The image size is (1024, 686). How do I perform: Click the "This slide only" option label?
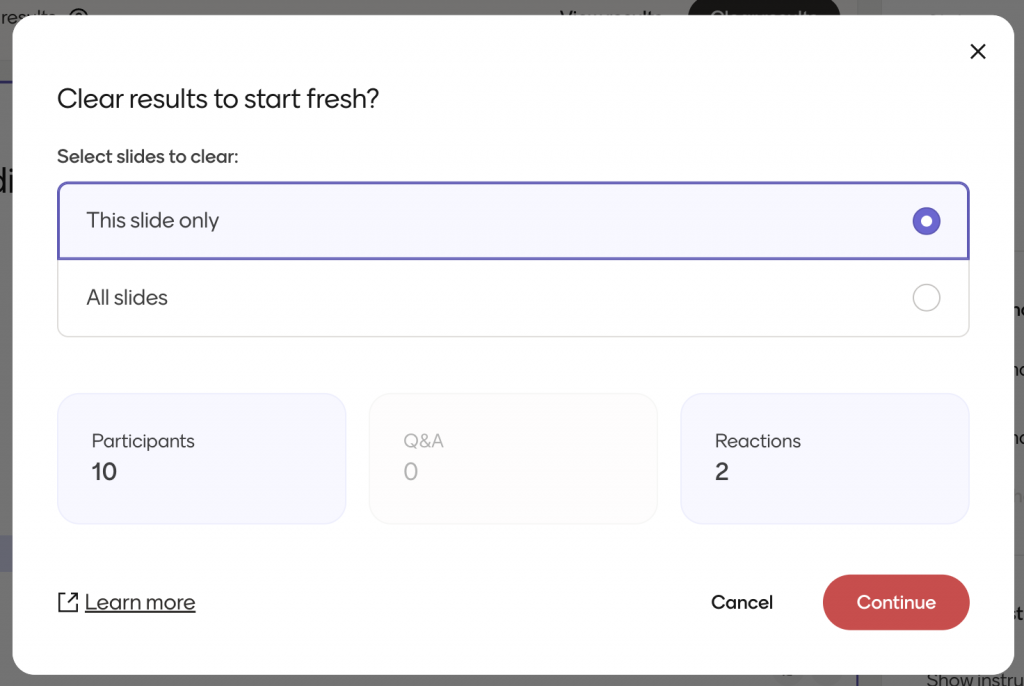click(x=153, y=221)
